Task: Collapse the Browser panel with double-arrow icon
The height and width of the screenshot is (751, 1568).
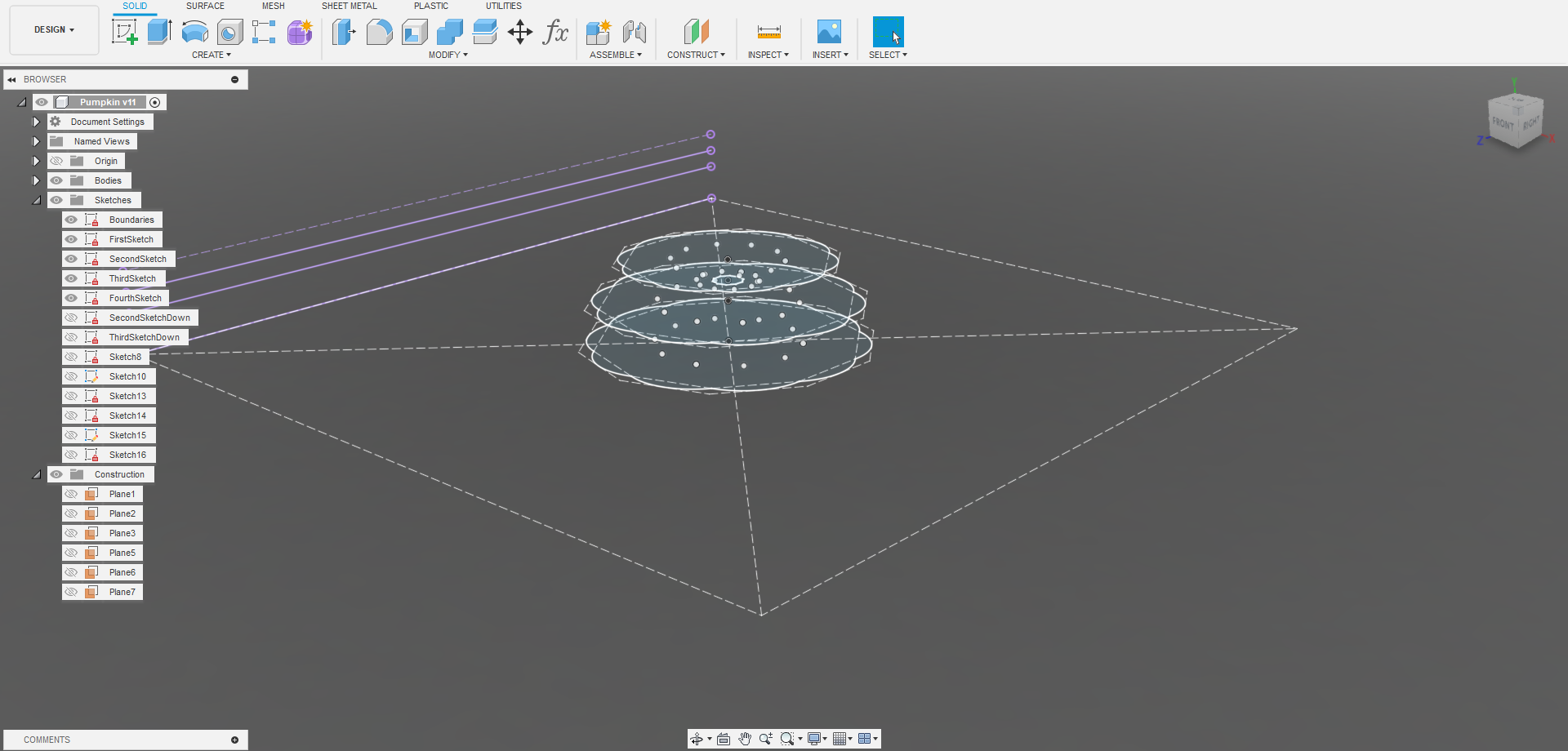Action: coord(12,80)
